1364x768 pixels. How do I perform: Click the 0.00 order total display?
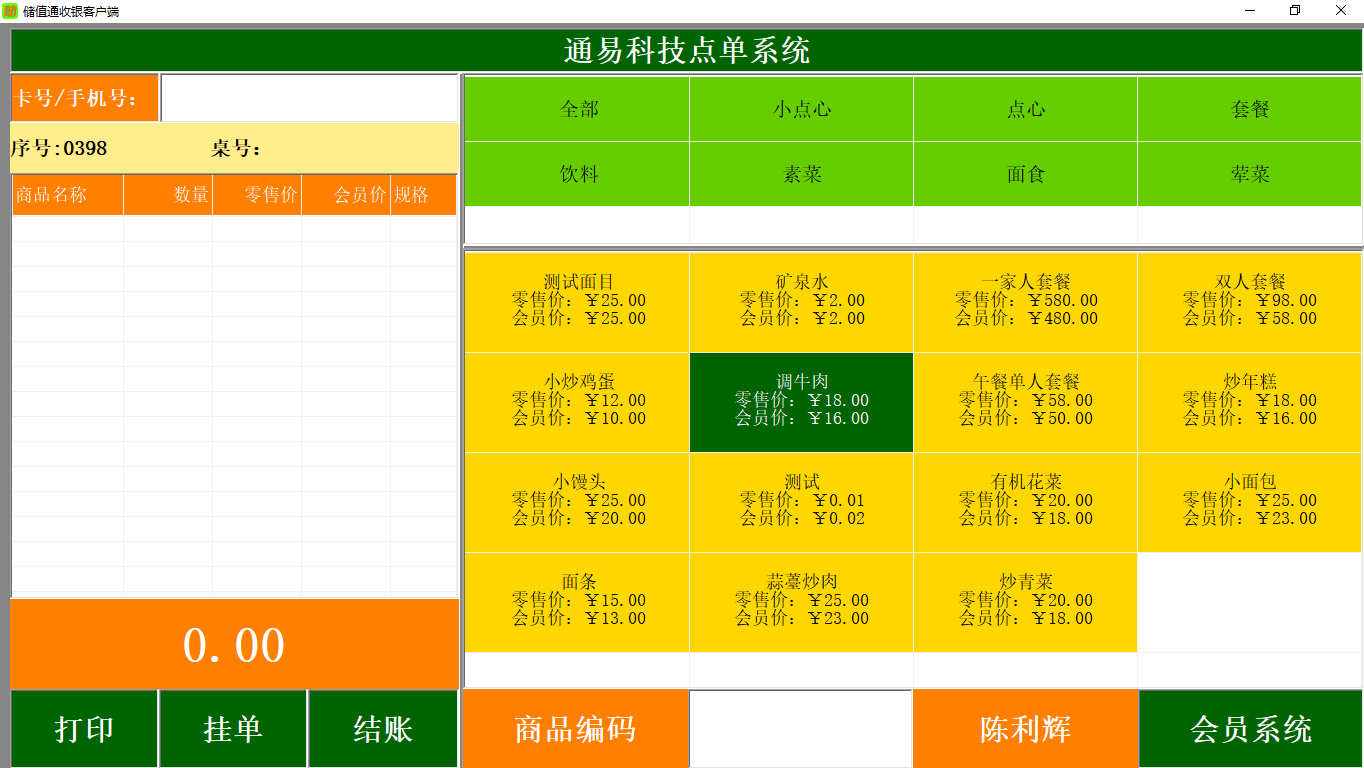coord(234,645)
